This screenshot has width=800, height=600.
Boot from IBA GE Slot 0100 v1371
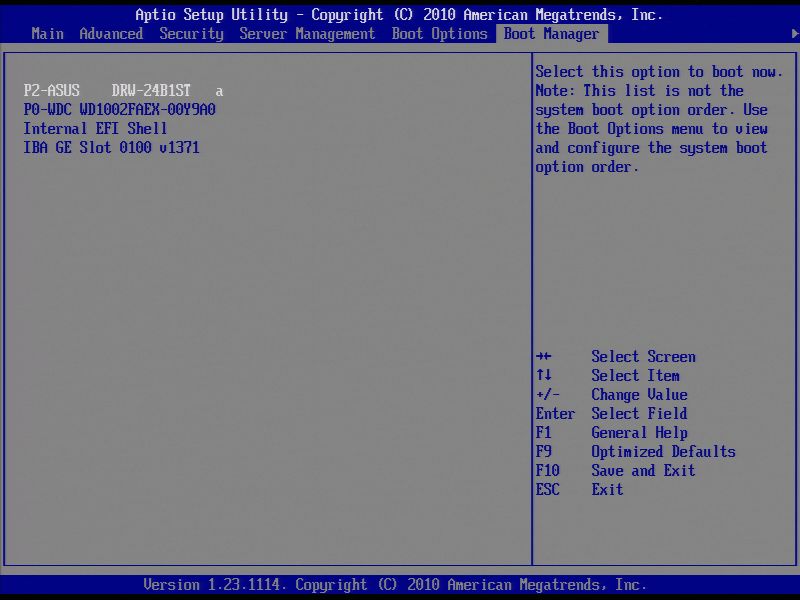pyautogui.click(x=113, y=147)
